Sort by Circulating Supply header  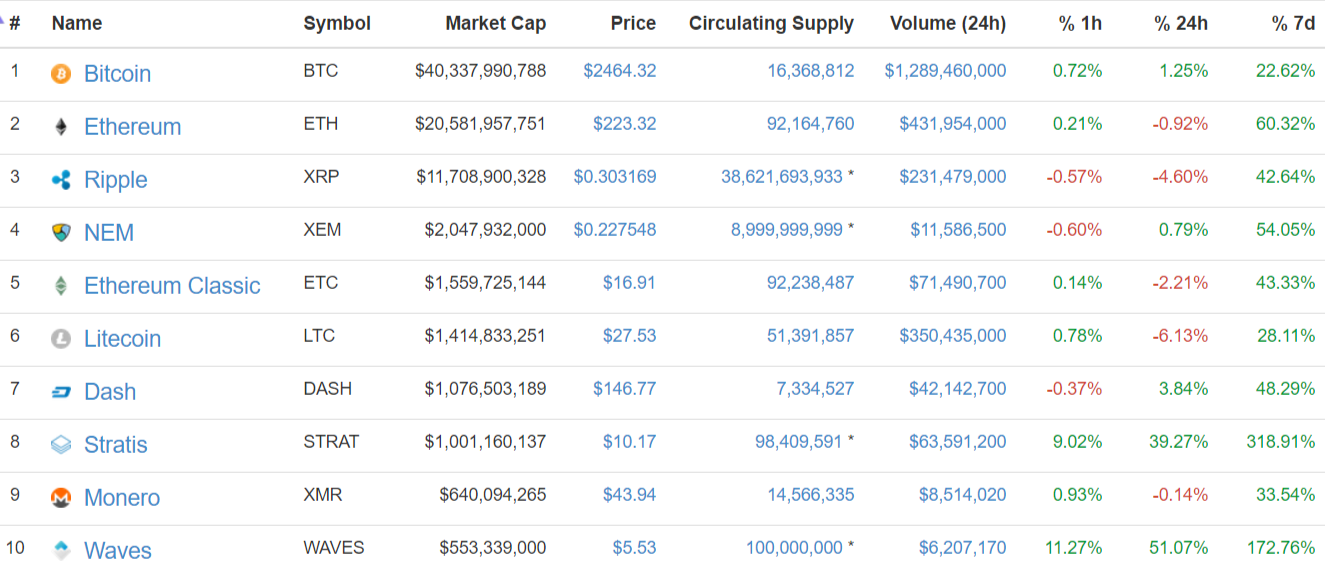click(771, 23)
